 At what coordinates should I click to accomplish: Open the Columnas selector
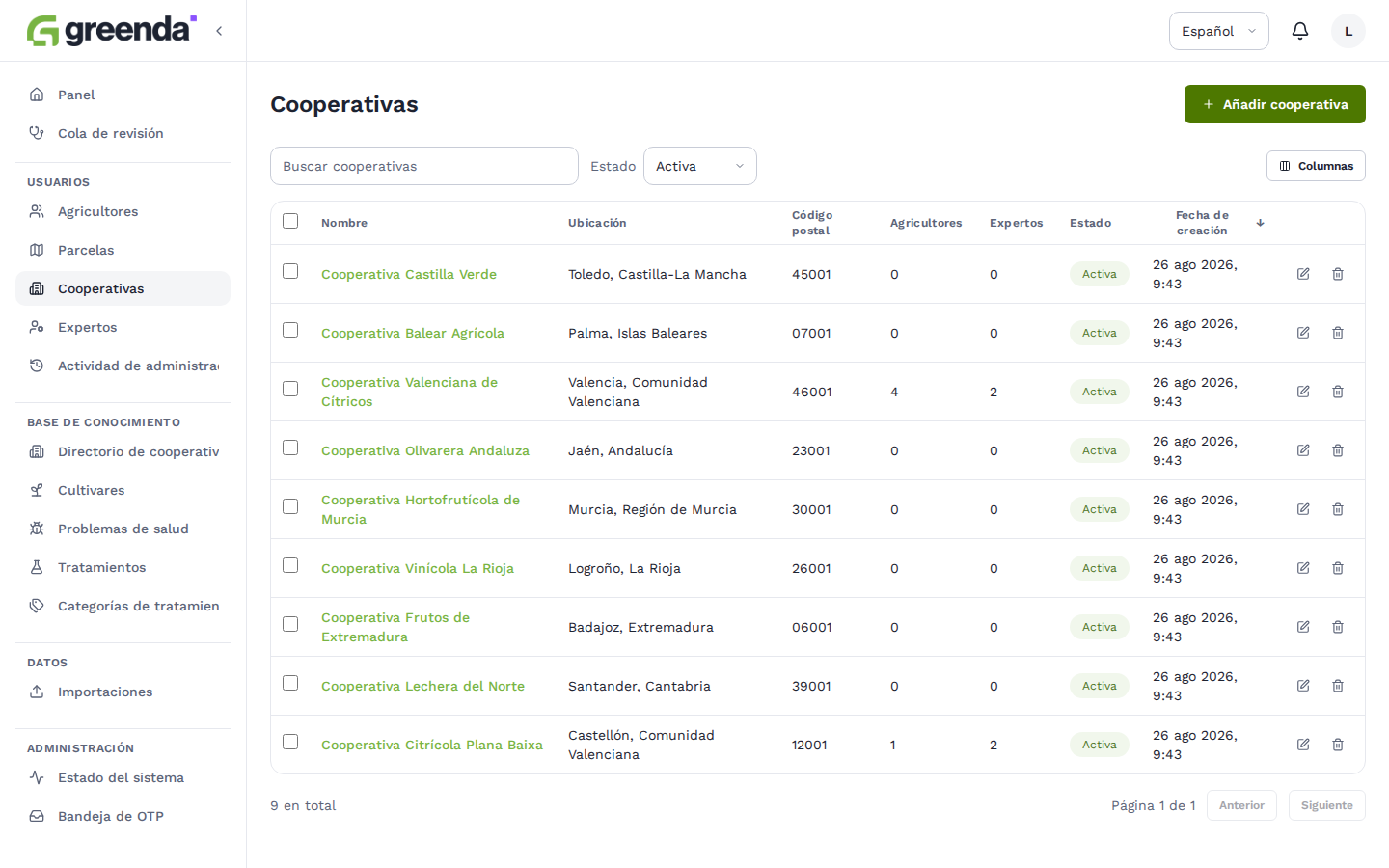[1316, 166]
